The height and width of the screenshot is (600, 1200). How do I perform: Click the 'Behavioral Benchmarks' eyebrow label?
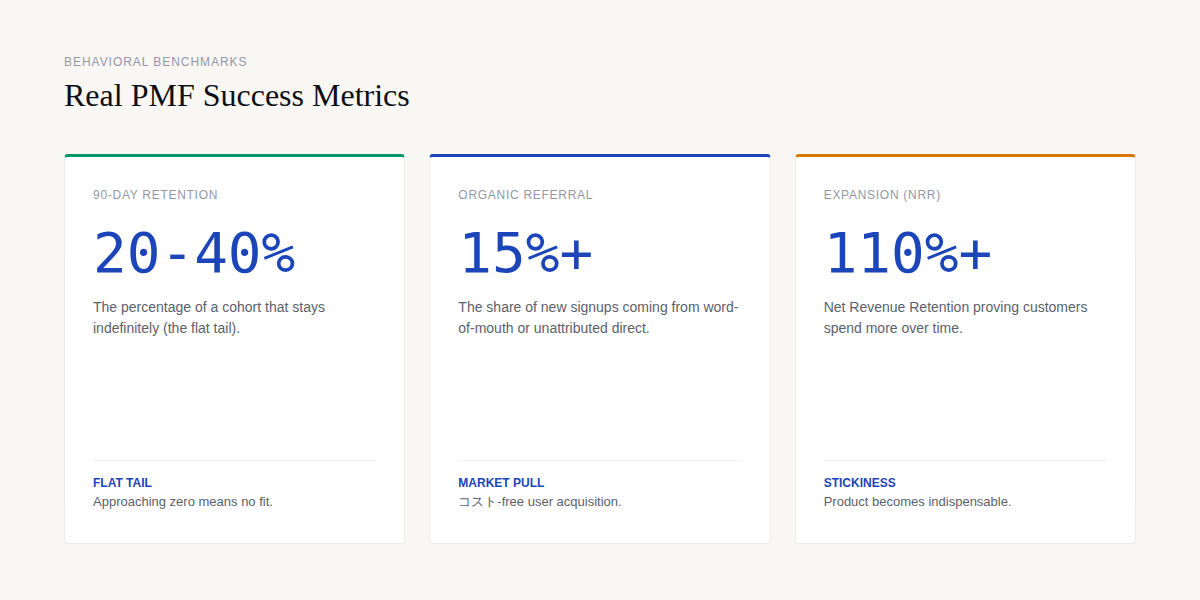coord(155,62)
